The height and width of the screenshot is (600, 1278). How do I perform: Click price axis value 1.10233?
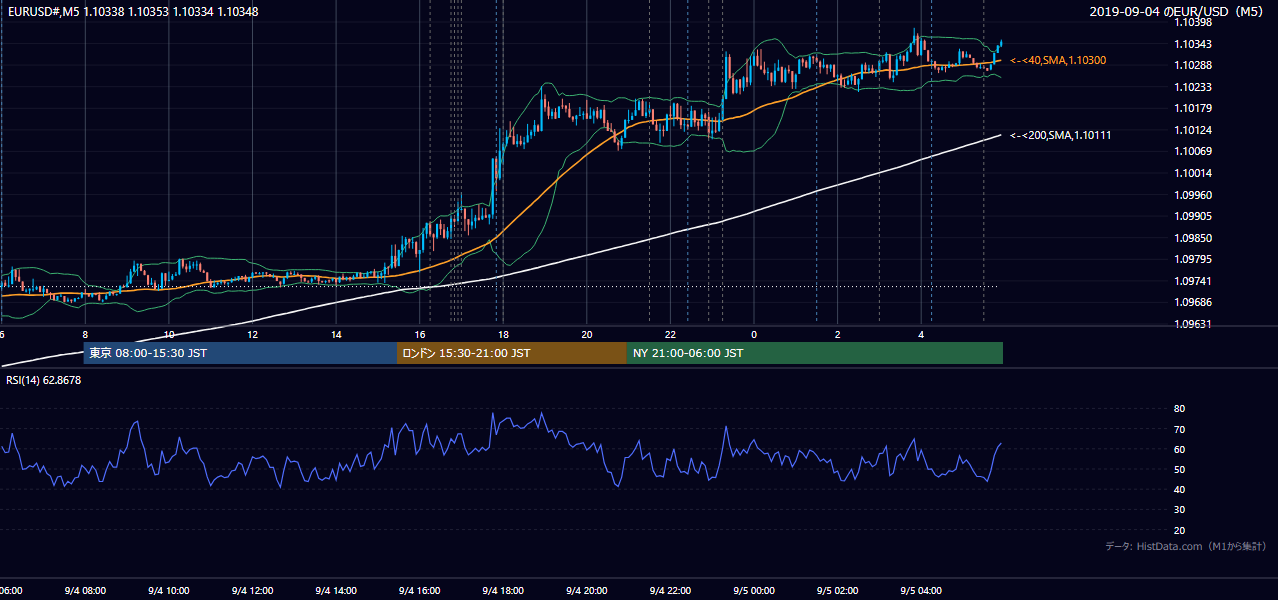click(x=1193, y=87)
